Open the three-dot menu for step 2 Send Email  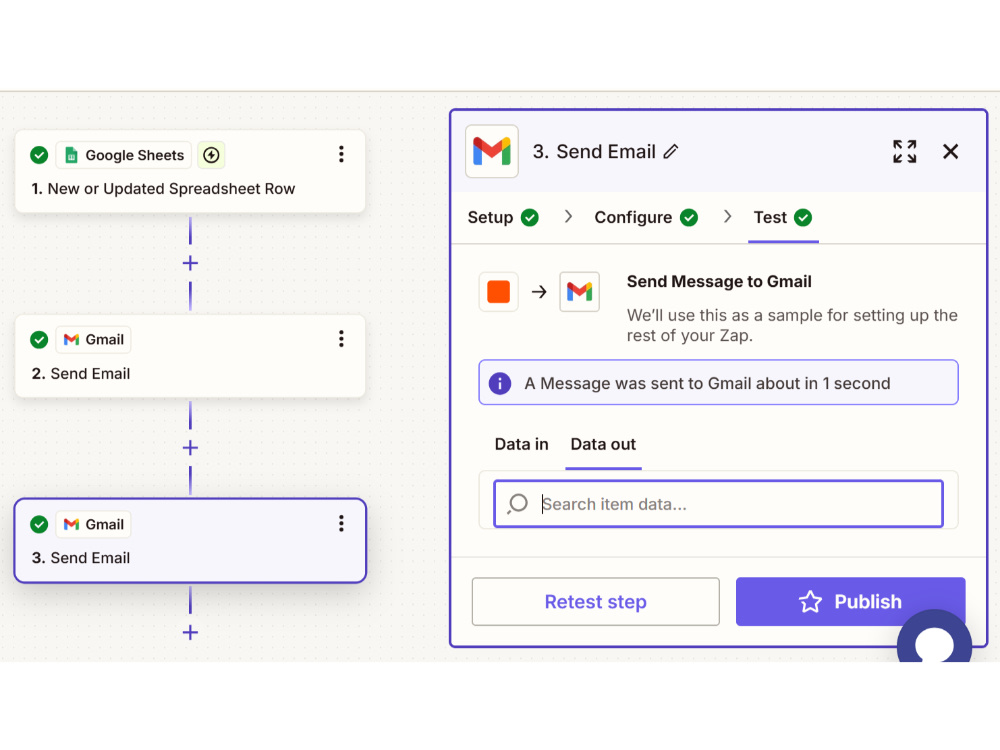tap(341, 339)
